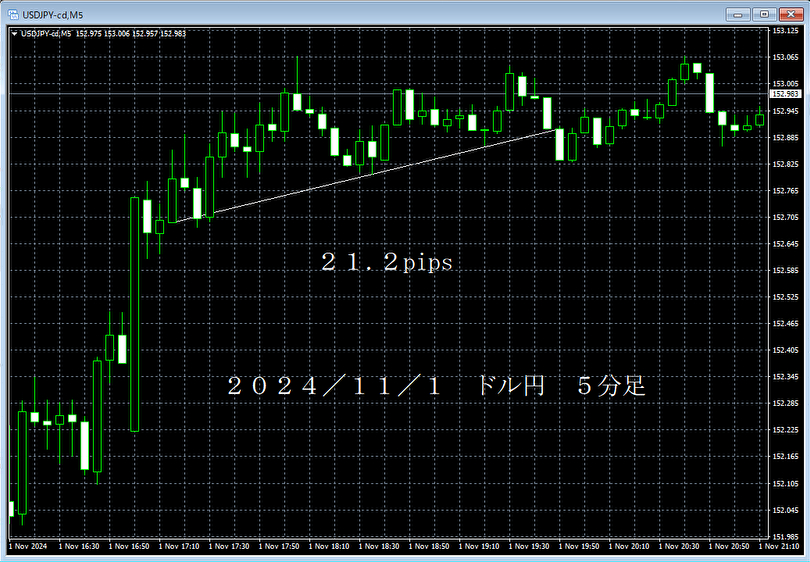Click the 1 Nov 17:50 time axis label
This screenshot has width=810, height=562.
pos(279,547)
